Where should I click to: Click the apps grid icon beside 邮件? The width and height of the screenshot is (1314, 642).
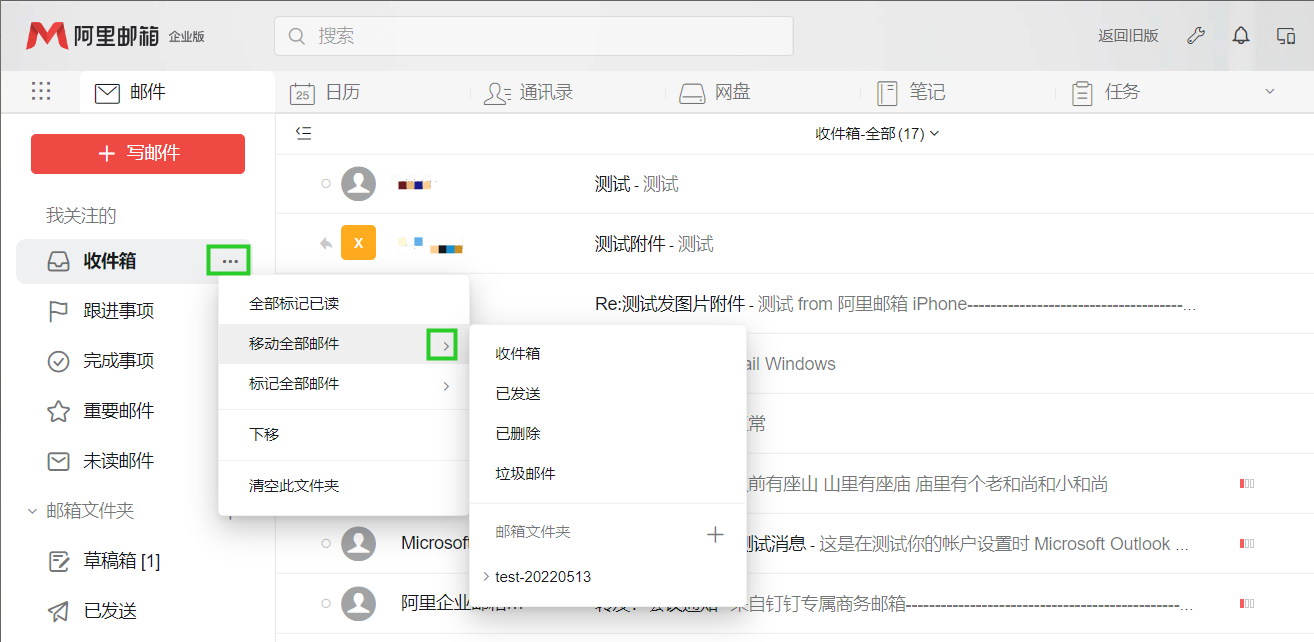click(x=41, y=91)
